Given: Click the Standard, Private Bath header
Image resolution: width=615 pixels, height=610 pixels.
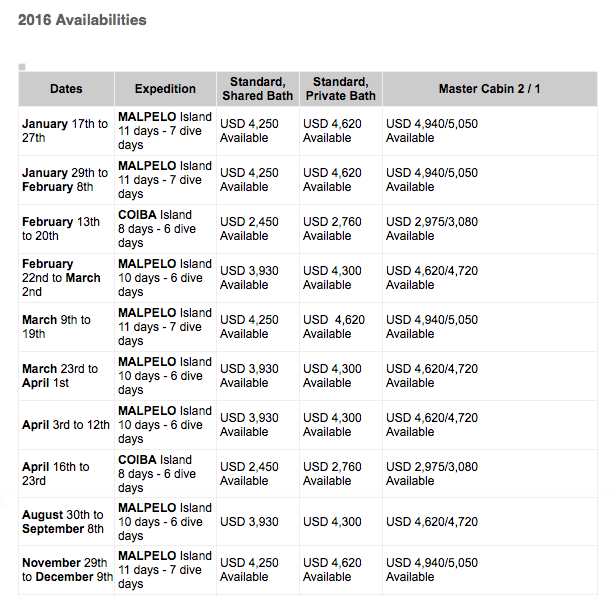Looking at the screenshot, I should (x=341, y=89).
